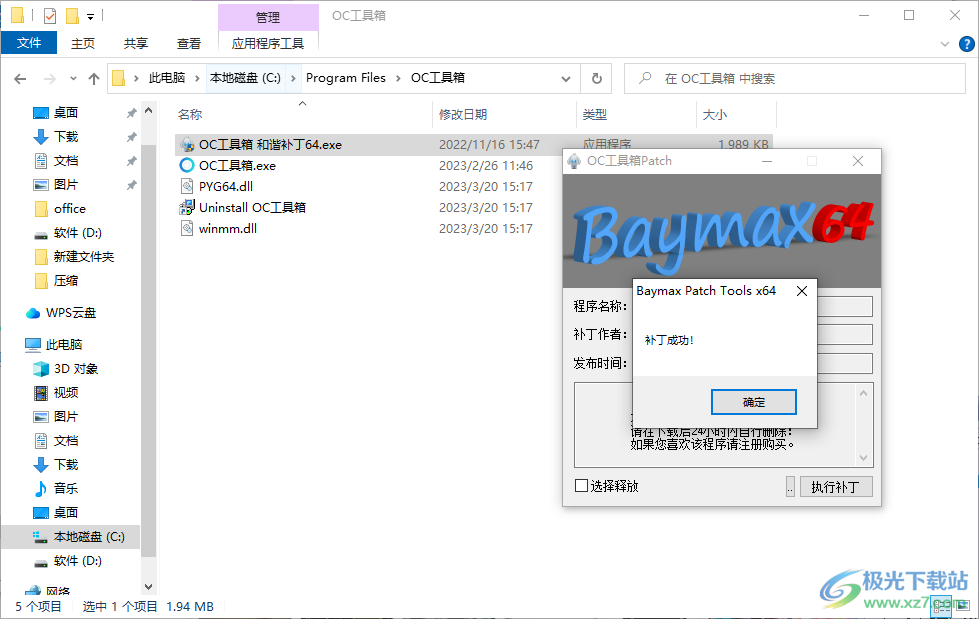Switch to the 主页 ribbon tab

(x=83, y=43)
